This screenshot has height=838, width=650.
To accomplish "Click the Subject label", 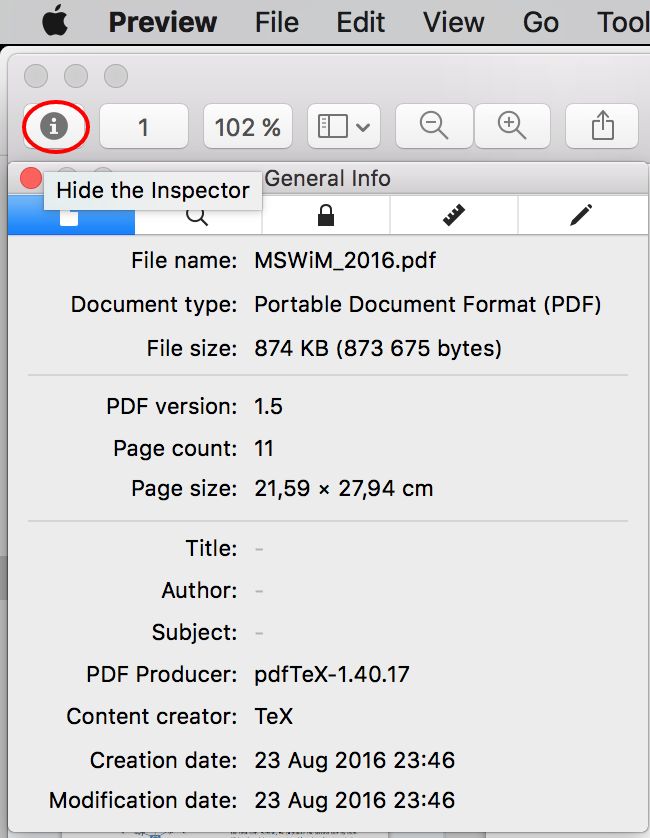I will pos(195,632).
